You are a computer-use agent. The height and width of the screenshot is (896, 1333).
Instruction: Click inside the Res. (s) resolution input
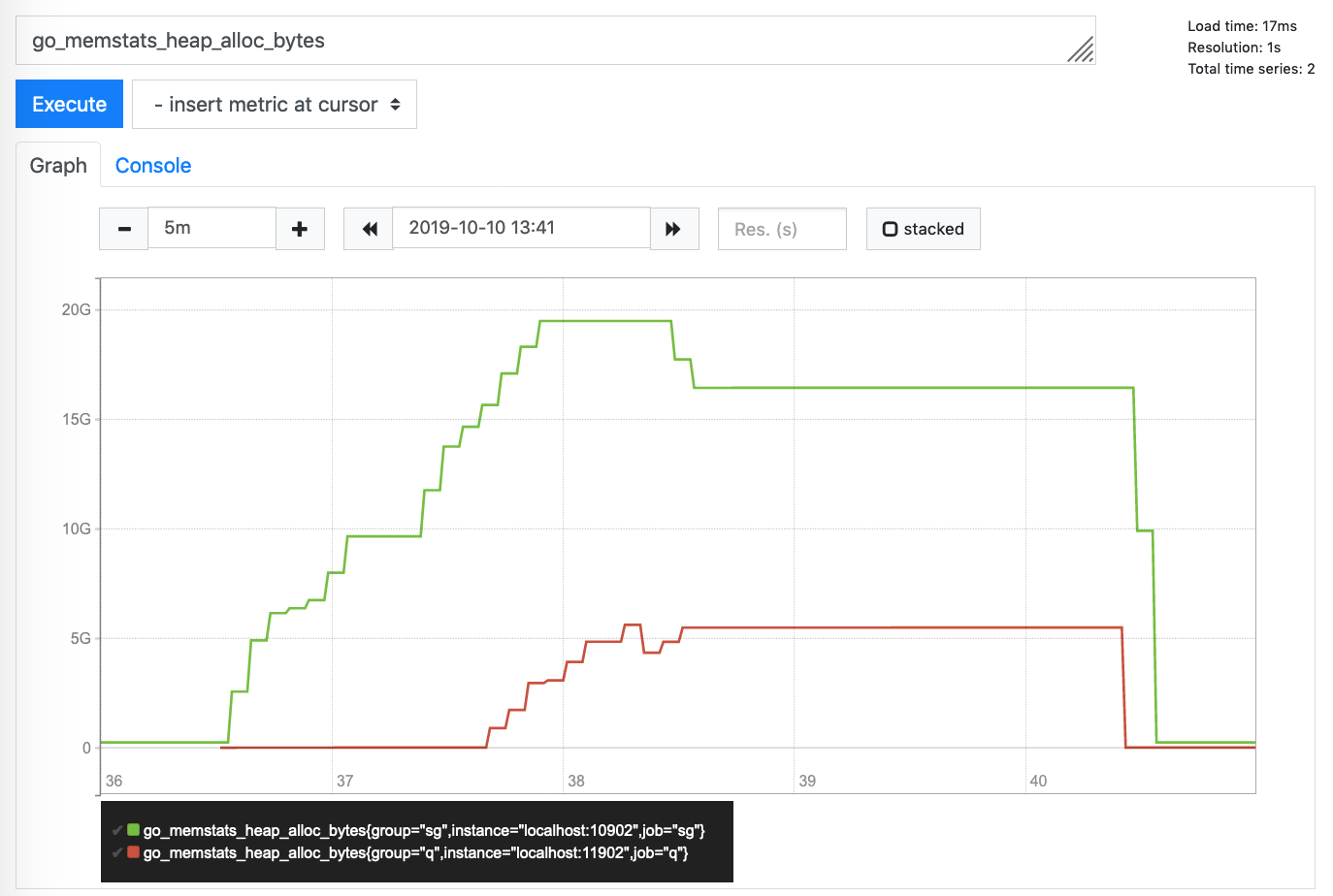[x=782, y=228]
